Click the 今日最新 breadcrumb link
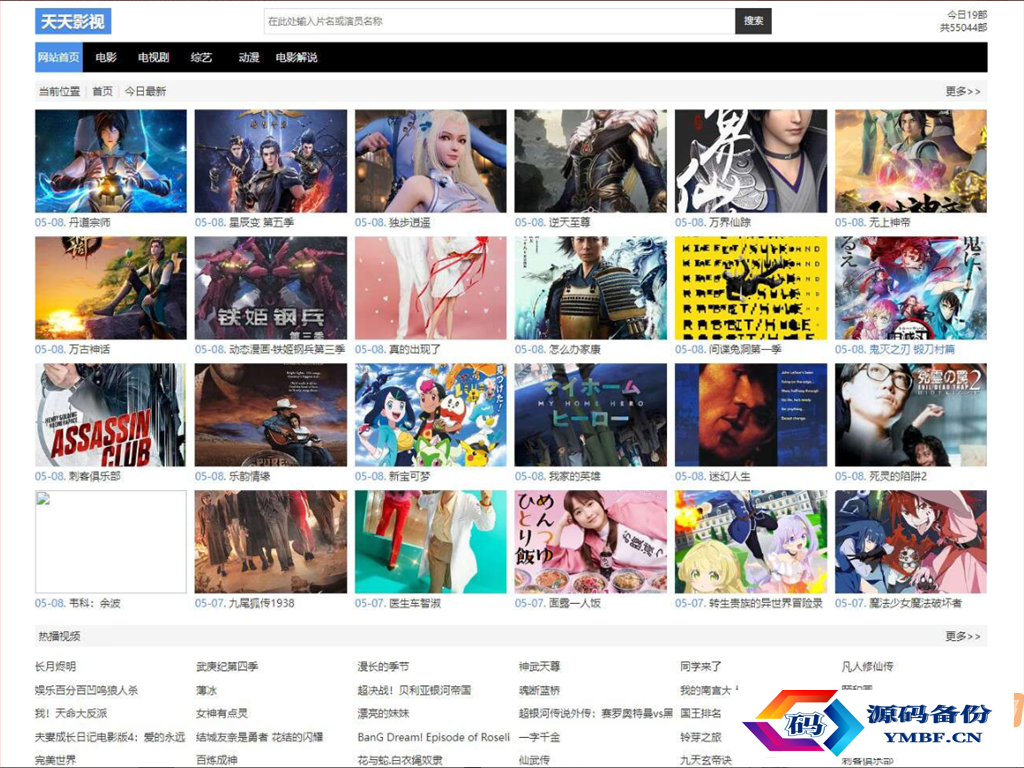The width and height of the screenshot is (1024, 768). (145, 91)
